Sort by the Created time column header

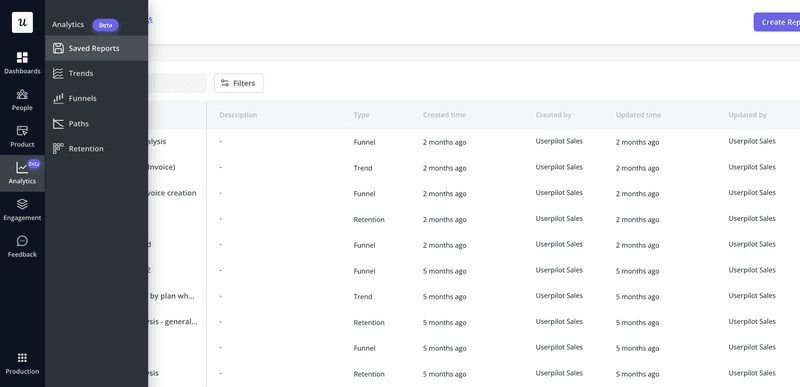(444, 115)
